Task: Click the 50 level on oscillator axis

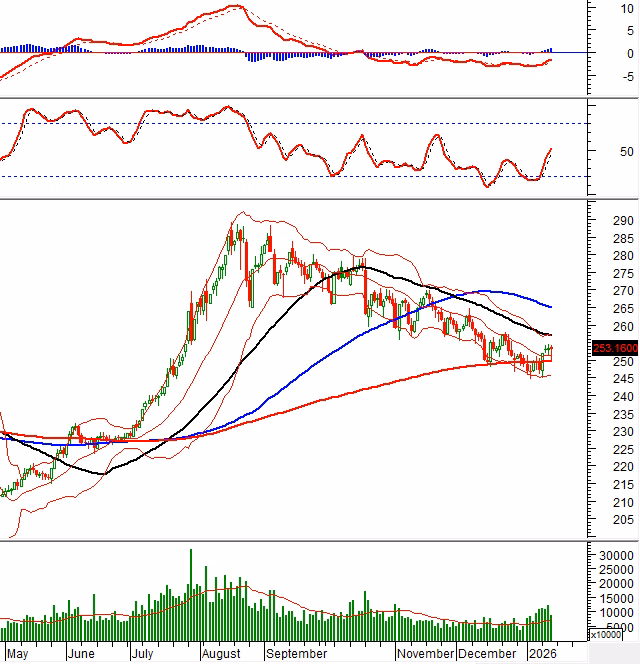Action: [626, 152]
